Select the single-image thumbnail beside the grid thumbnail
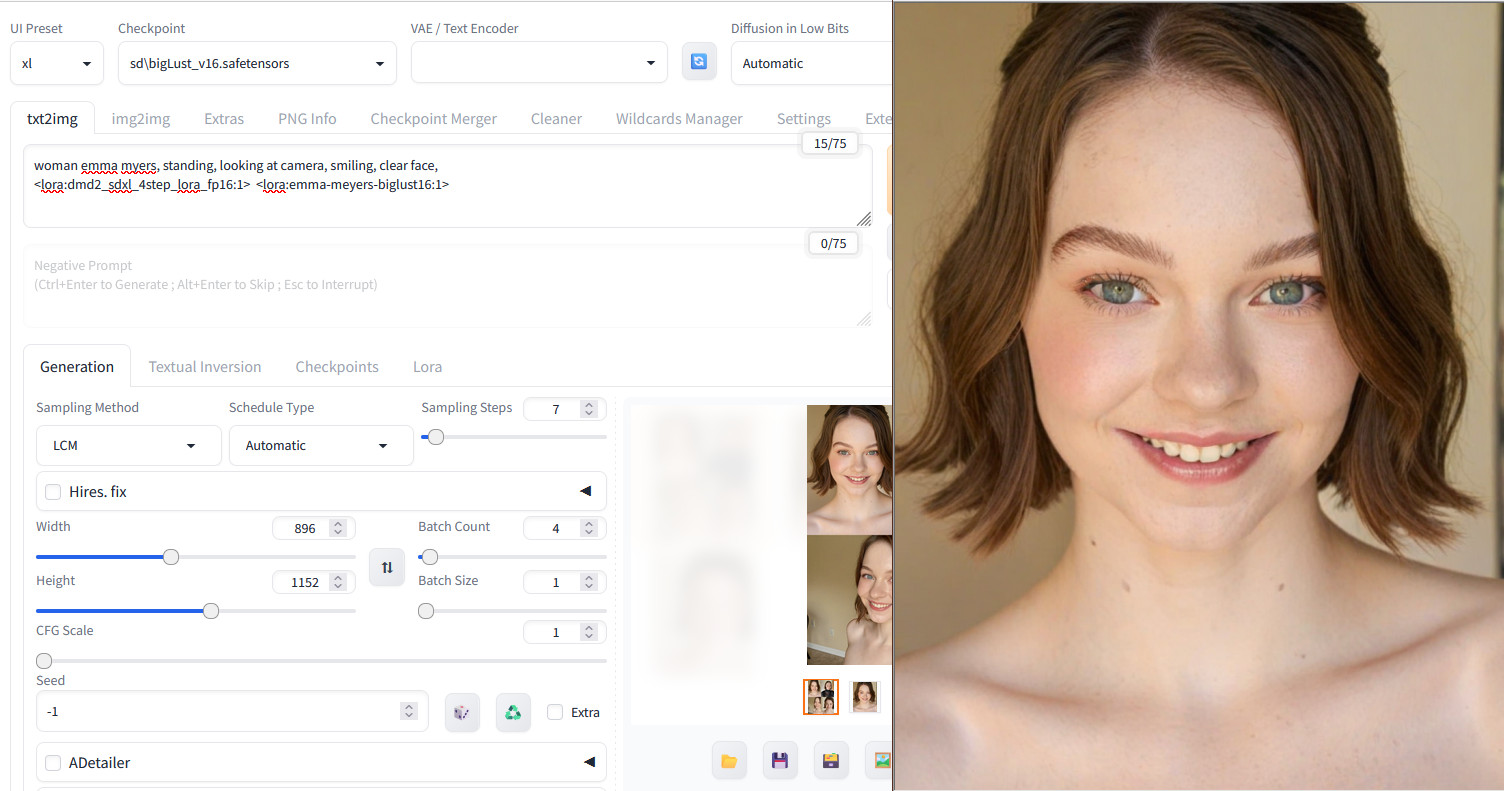The image size is (1504, 791). [865, 696]
